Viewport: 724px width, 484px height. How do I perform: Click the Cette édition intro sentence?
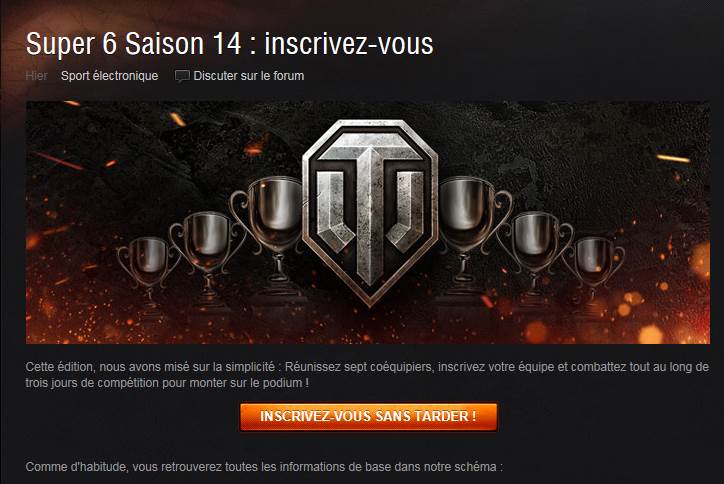point(367,367)
